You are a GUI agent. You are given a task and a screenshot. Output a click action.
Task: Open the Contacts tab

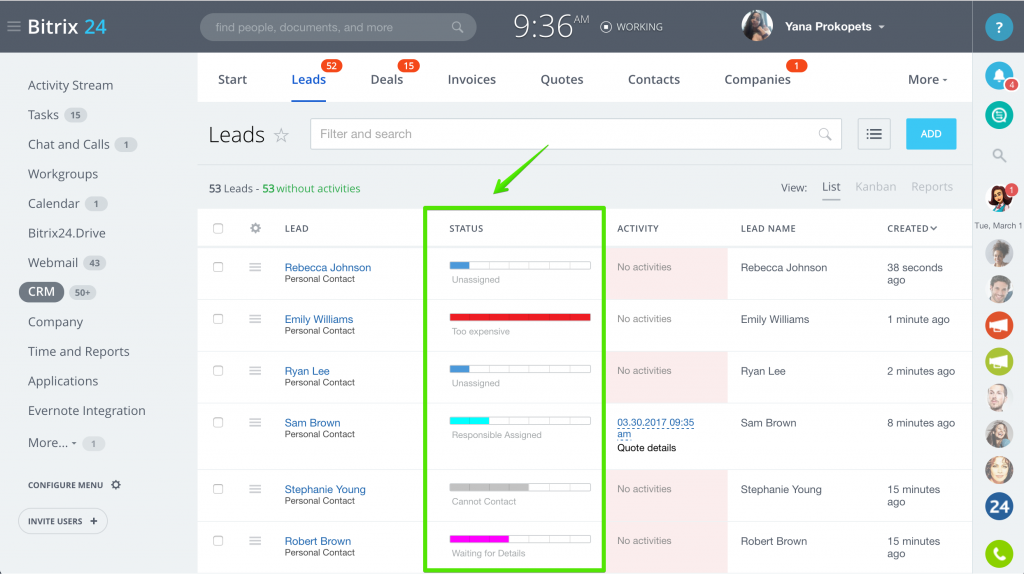click(654, 80)
